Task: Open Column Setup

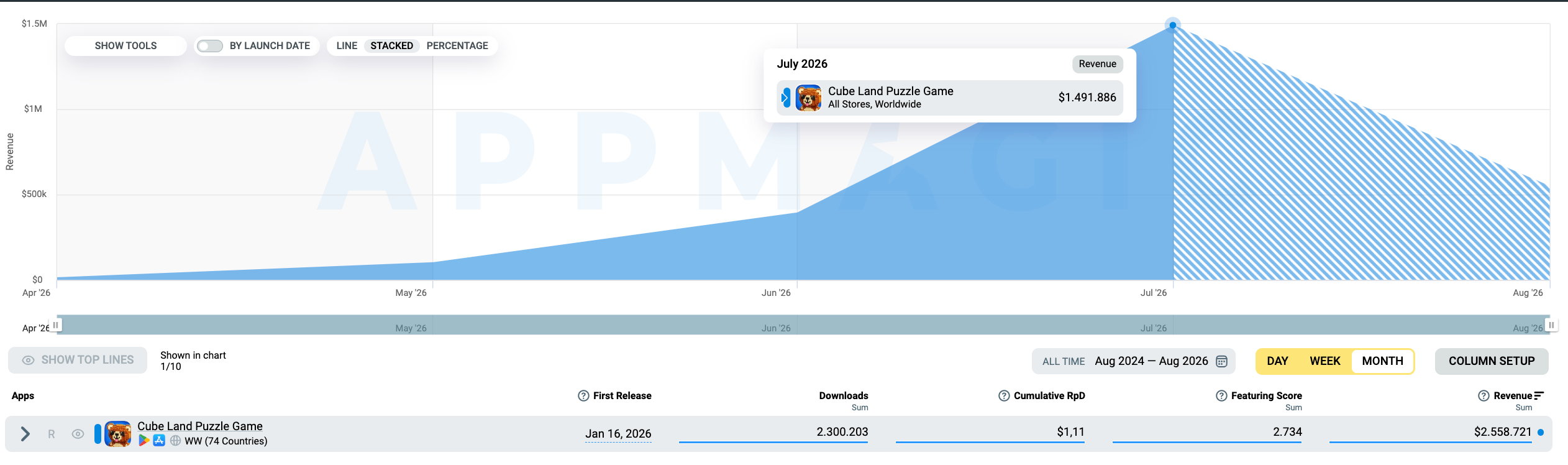Action: [1492, 361]
